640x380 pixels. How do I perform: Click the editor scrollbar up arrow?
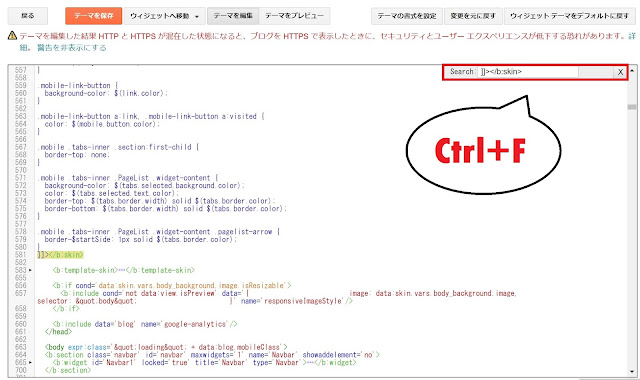632,70
